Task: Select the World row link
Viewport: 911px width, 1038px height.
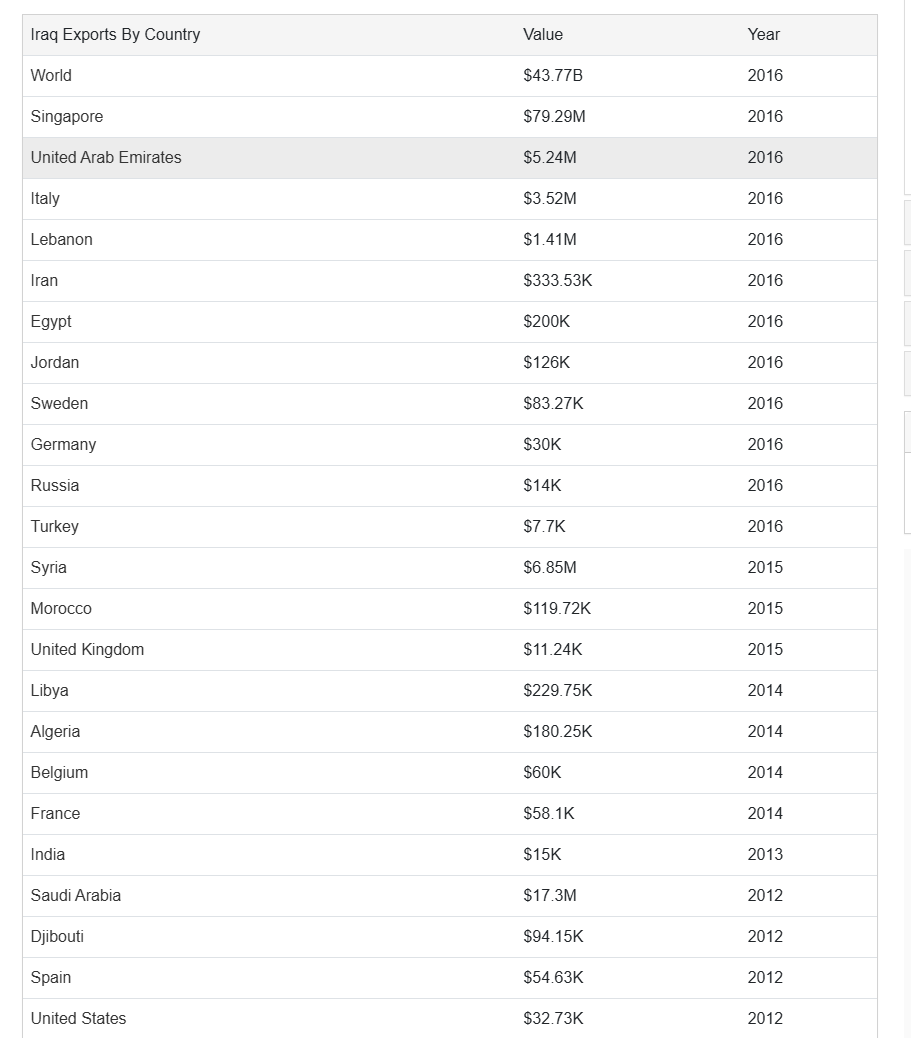Action: (51, 76)
